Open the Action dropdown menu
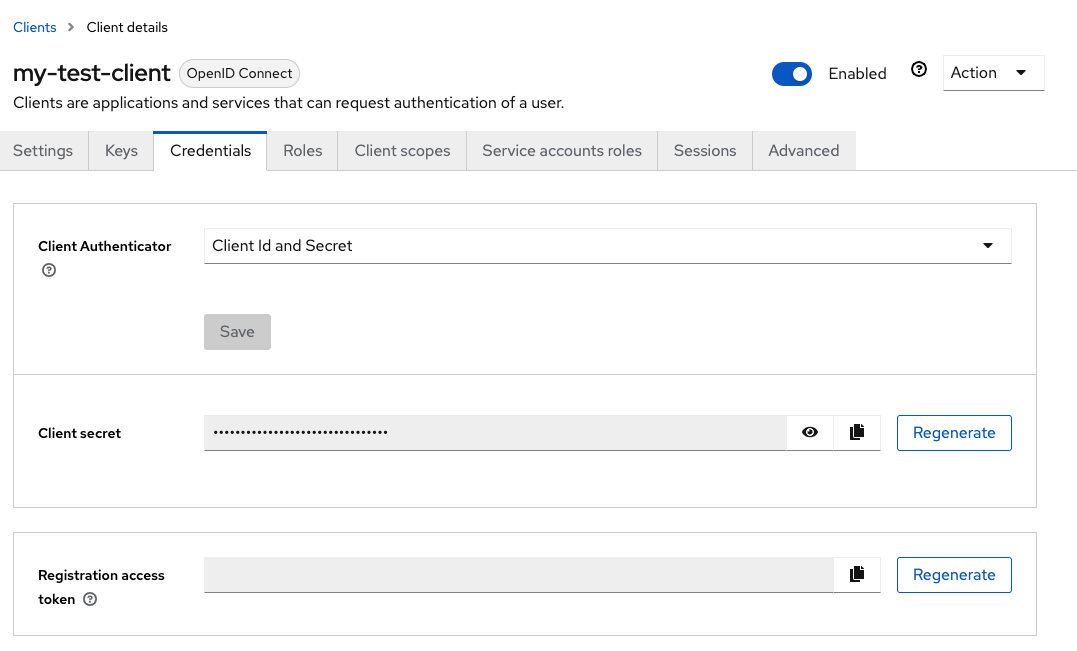This screenshot has height=651, width=1077. 993,73
